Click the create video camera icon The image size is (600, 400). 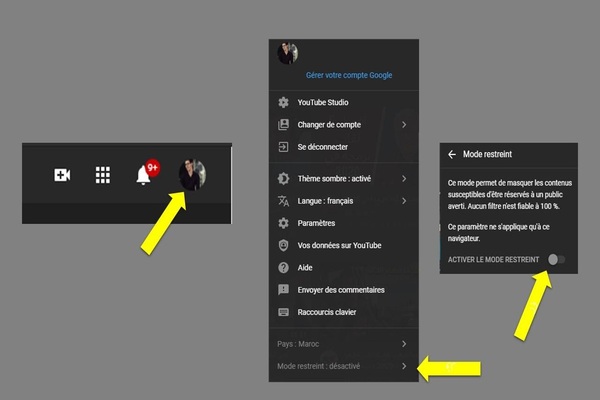(62, 175)
